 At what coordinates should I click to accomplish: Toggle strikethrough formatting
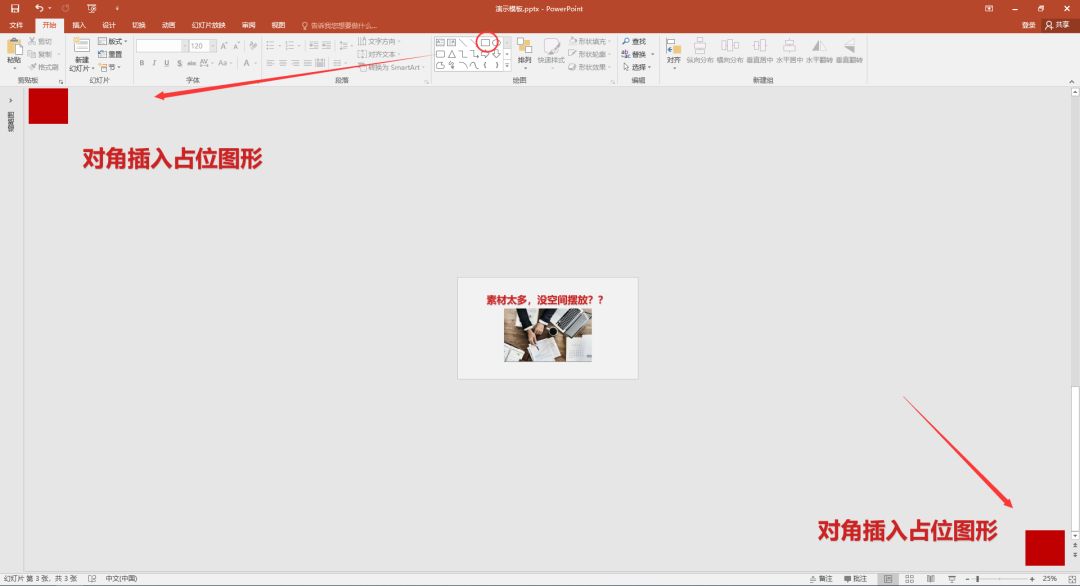tap(191, 63)
